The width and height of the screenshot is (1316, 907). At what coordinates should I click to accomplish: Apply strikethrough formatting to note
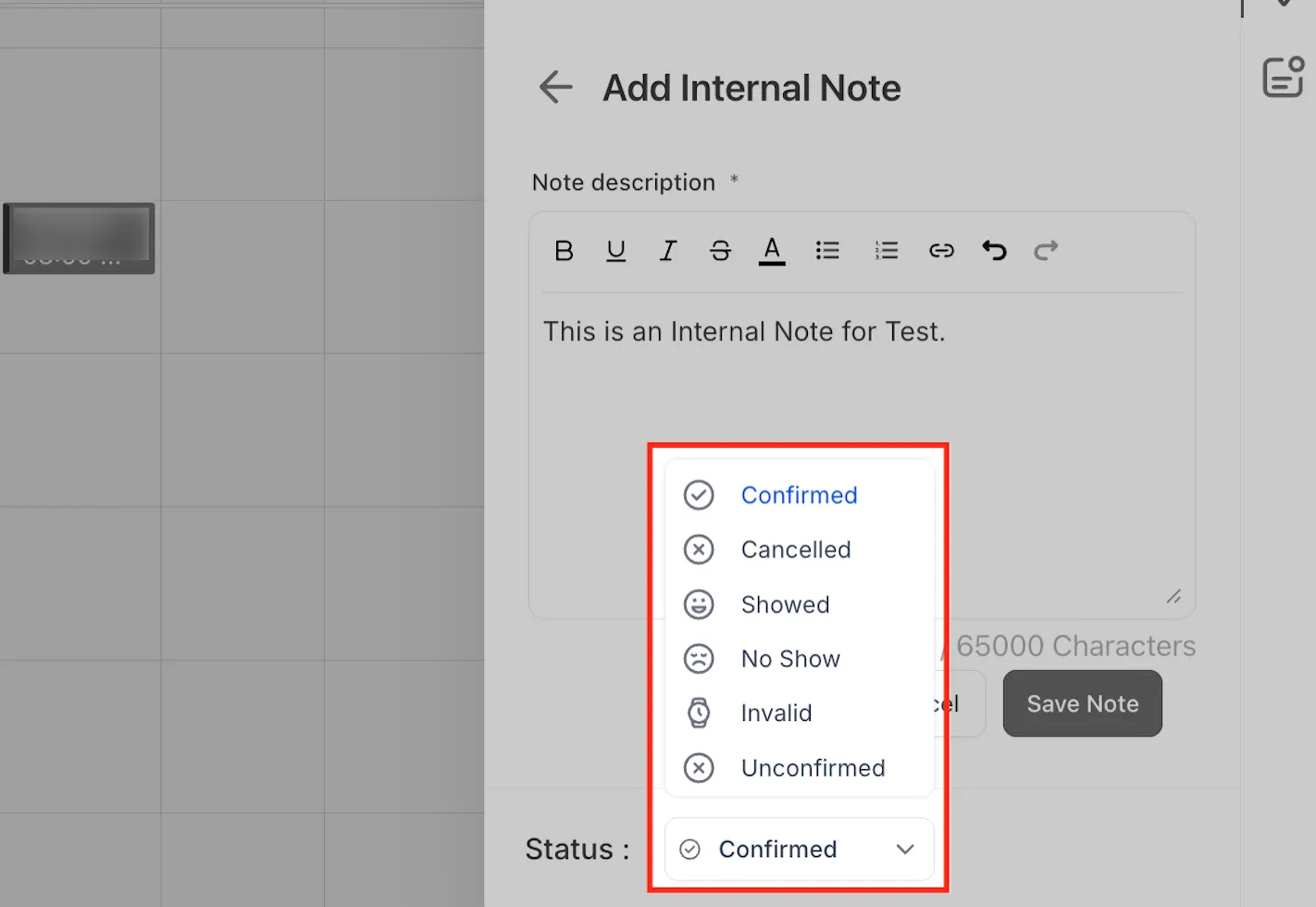pyautogui.click(x=720, y=251)
